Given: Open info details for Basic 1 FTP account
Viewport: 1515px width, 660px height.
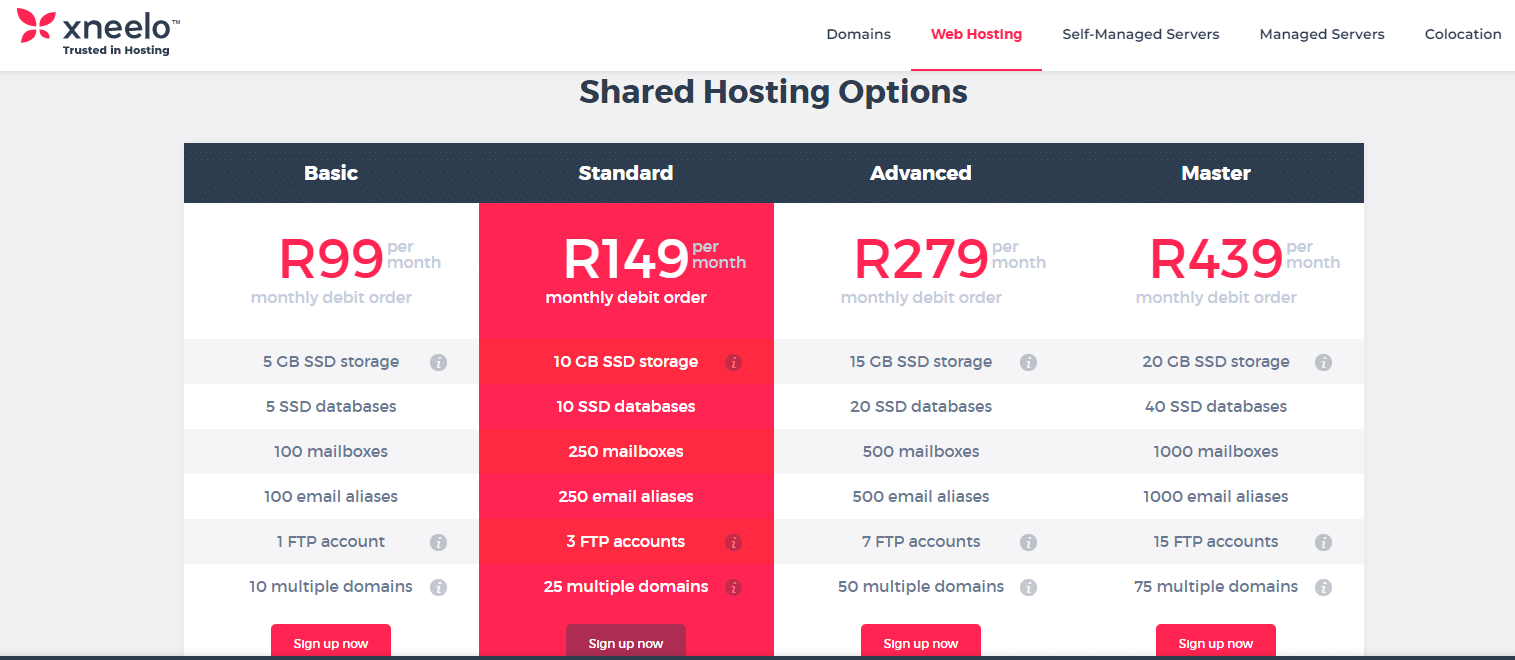Looking at the screenshot, I should click(x=438, y=542).
